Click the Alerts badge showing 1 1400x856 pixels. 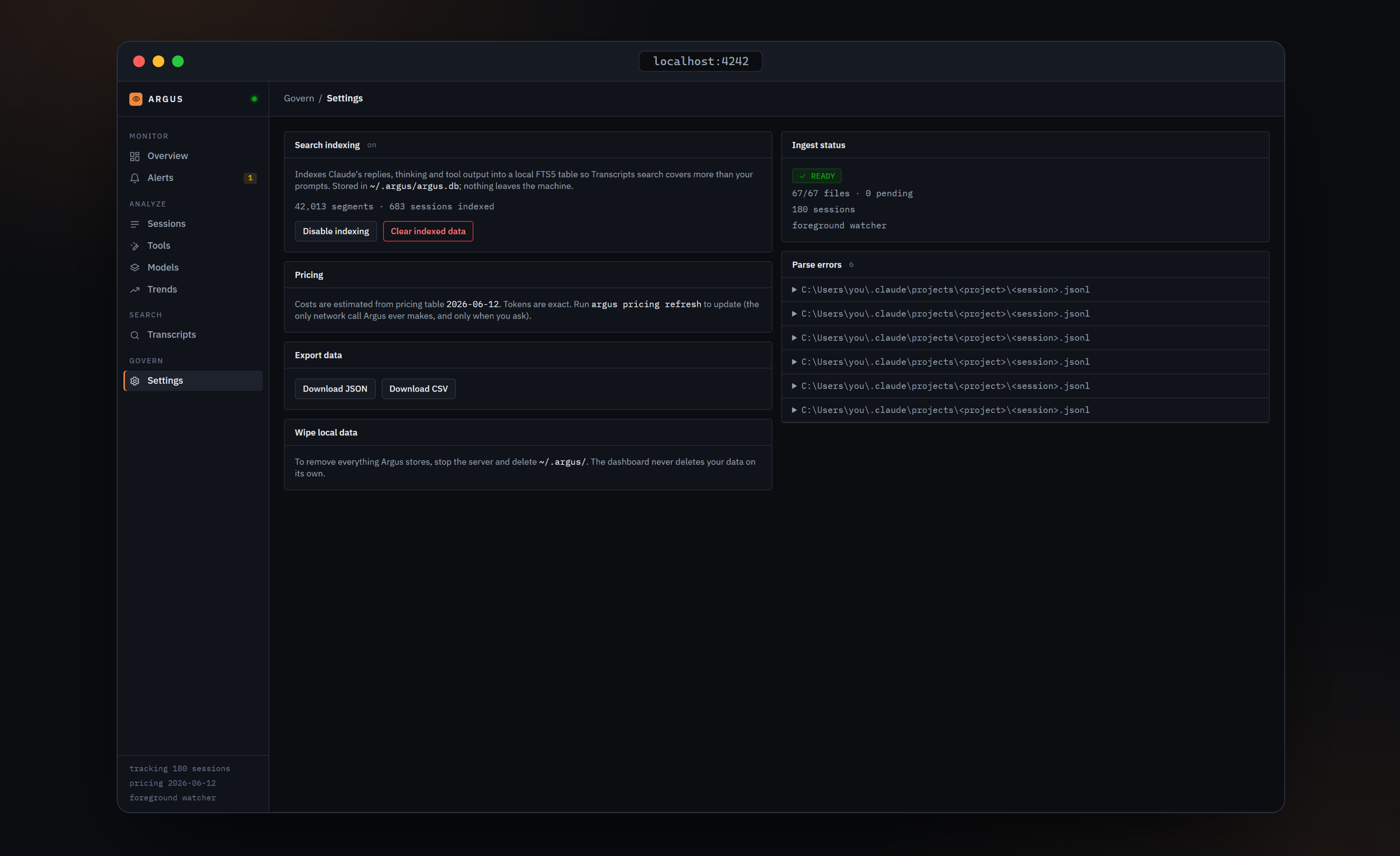coord(250,178)
